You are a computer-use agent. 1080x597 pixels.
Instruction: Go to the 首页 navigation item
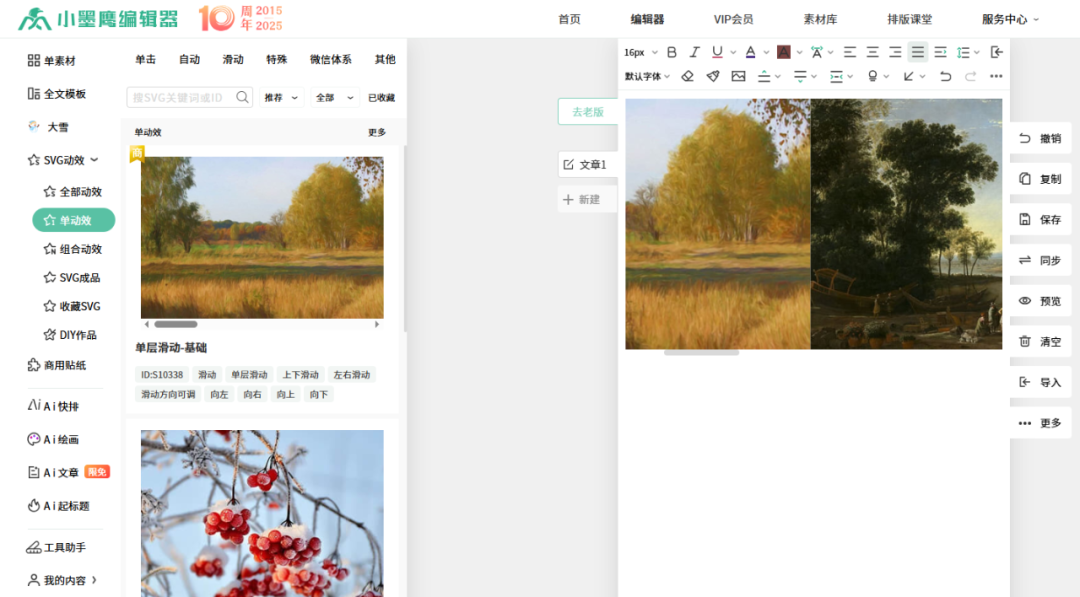569,19
